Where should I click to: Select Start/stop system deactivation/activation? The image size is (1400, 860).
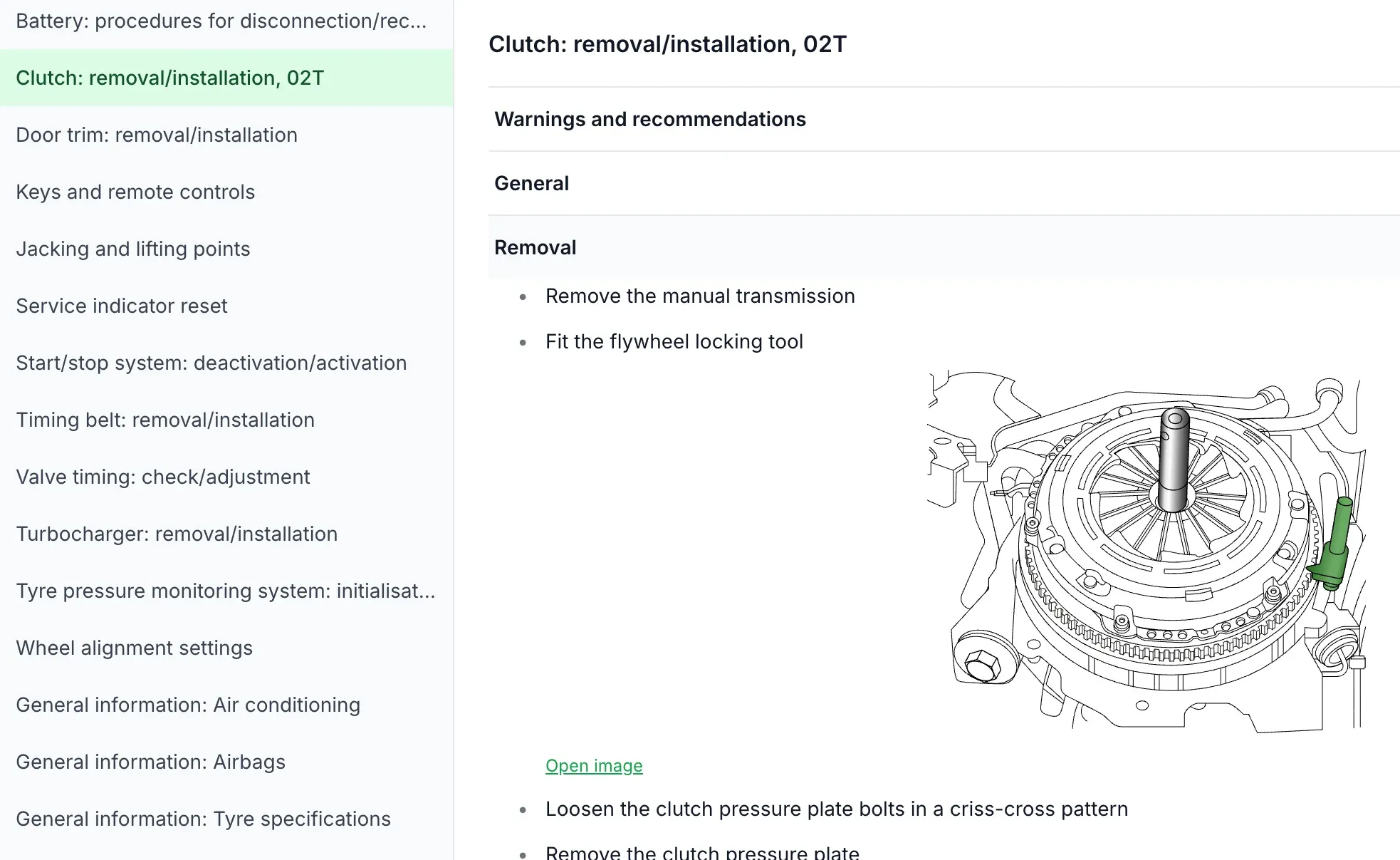pyautogui.click(x=226, y=363)
